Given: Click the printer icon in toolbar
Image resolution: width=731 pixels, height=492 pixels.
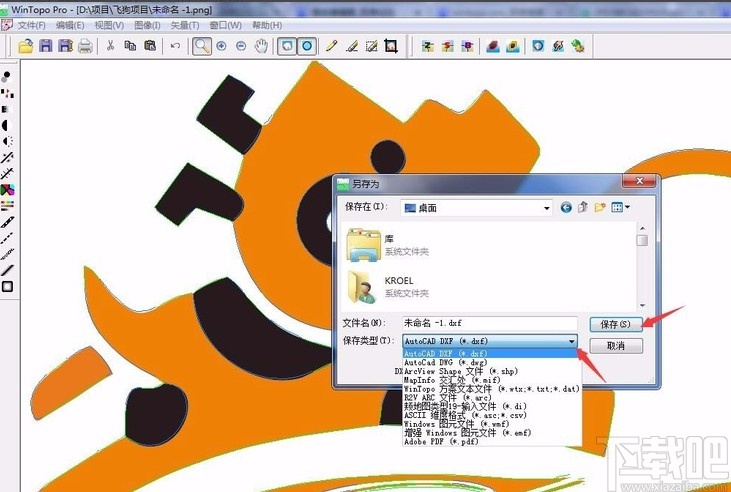Looking at the screenshot, I should pyautogui.click(x=85, y=46).
